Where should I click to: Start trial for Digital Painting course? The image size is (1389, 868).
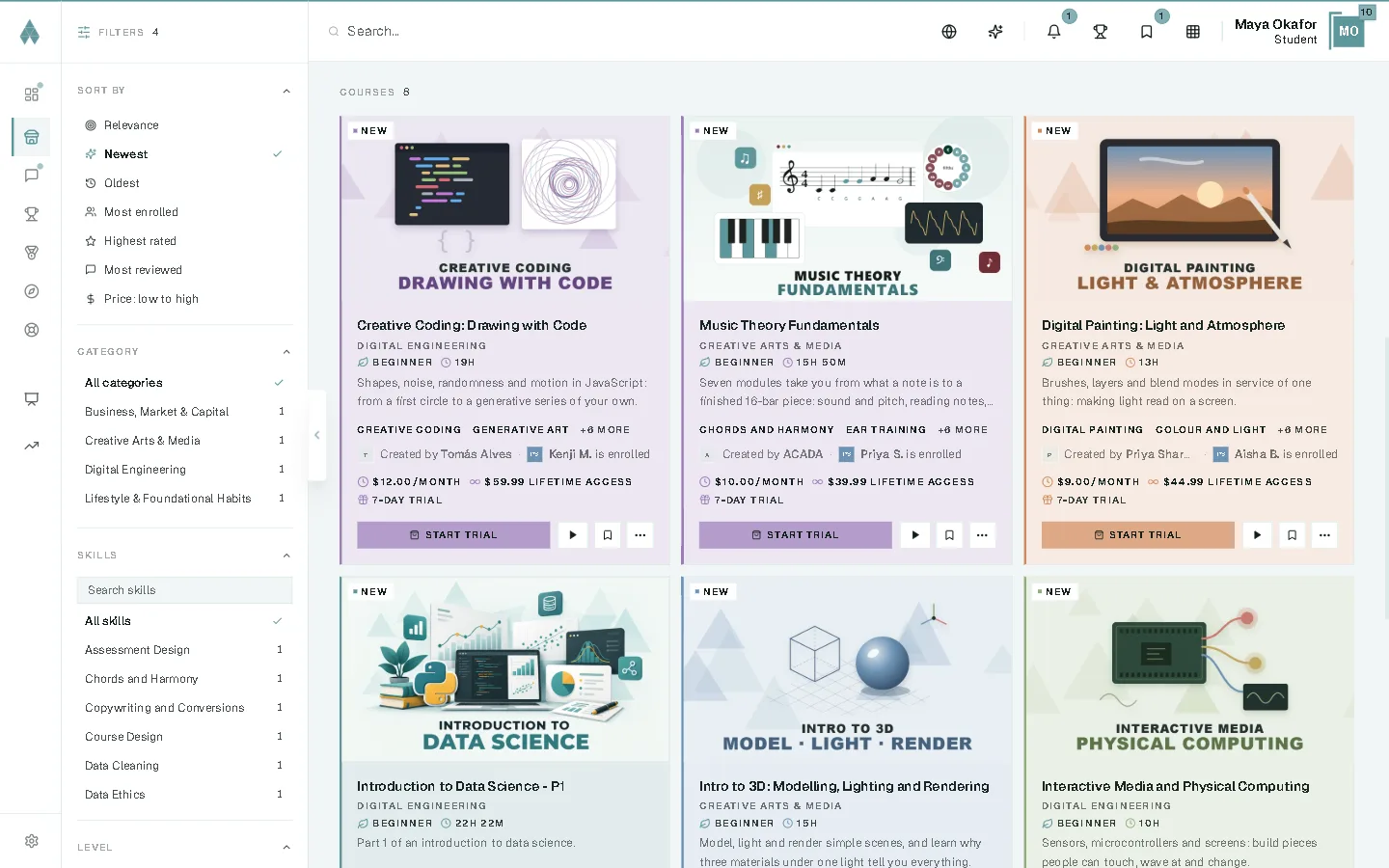tap(1137, 535)
